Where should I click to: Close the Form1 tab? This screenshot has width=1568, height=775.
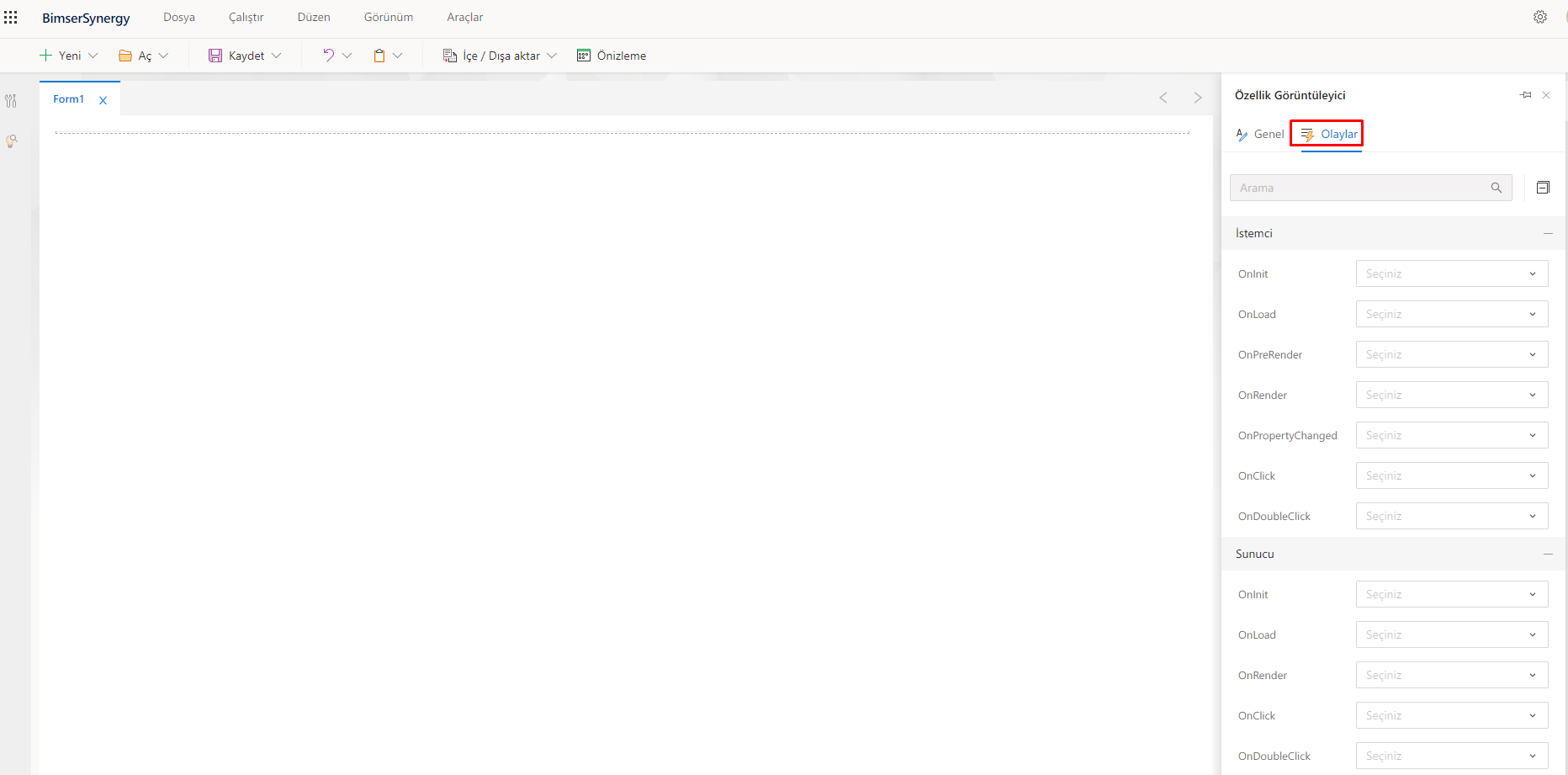[x=103, y=100]
